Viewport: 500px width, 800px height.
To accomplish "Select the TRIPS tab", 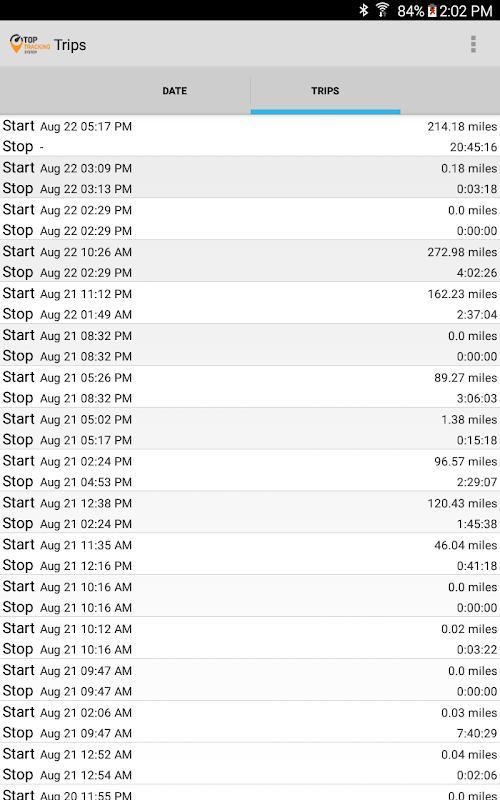I will (325, 91).
